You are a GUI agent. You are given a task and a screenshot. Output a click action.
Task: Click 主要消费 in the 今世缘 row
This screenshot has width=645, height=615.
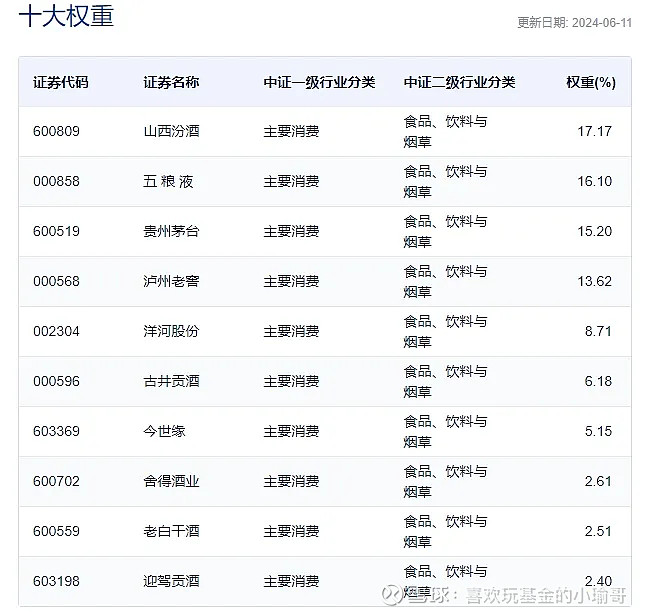tap(291, 431)
